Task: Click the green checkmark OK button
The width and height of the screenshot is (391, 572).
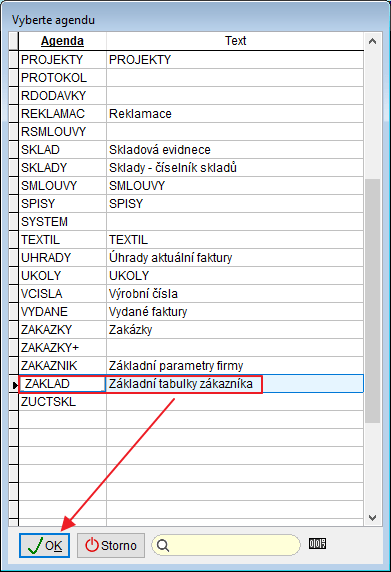Action: [44, 545]
